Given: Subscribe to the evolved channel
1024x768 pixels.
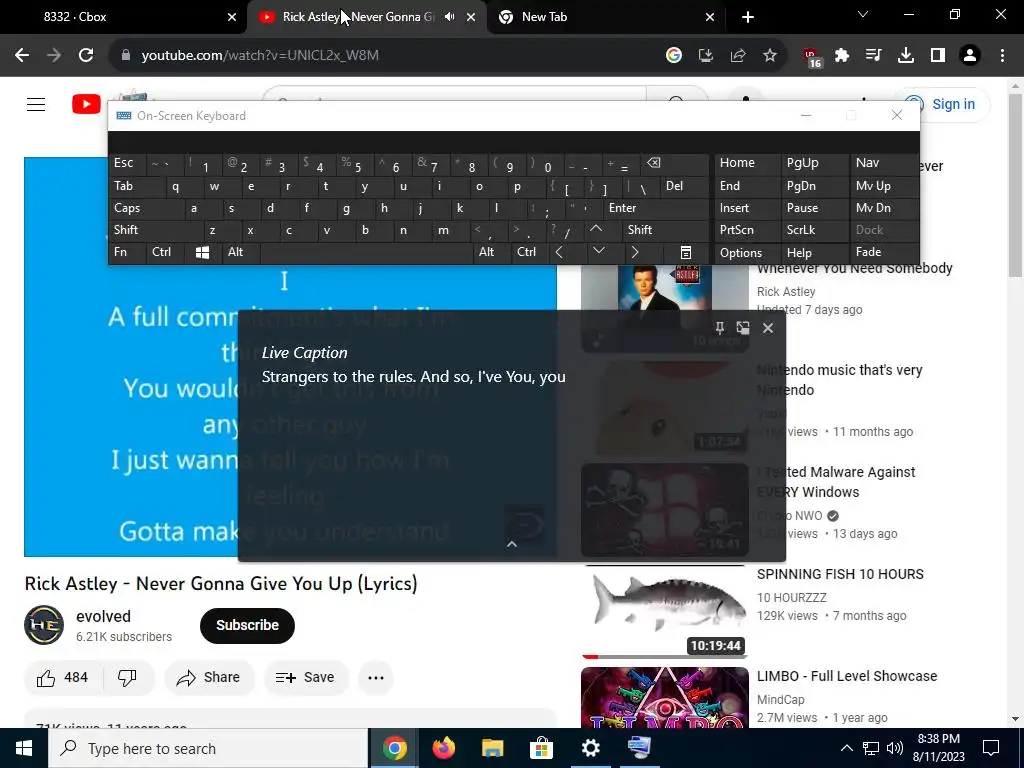Looking at the screenshot, I should (248, 626).
